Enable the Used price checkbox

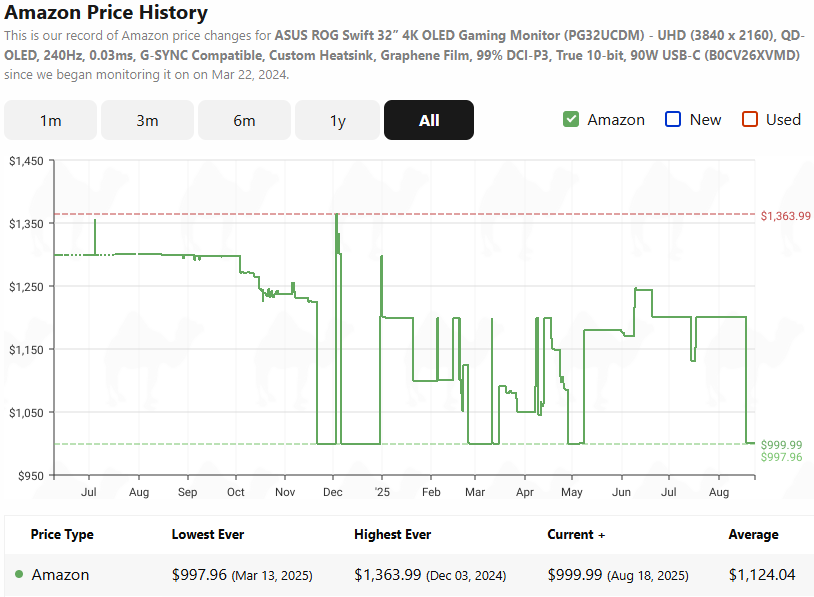click(750, 119)
